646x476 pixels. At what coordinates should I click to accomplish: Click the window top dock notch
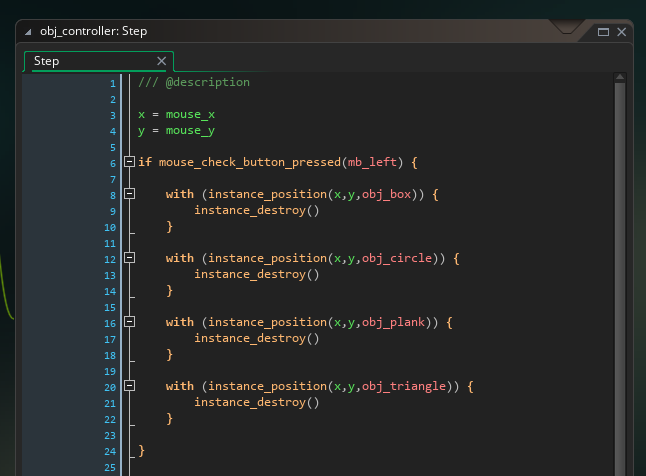(566, 27)
